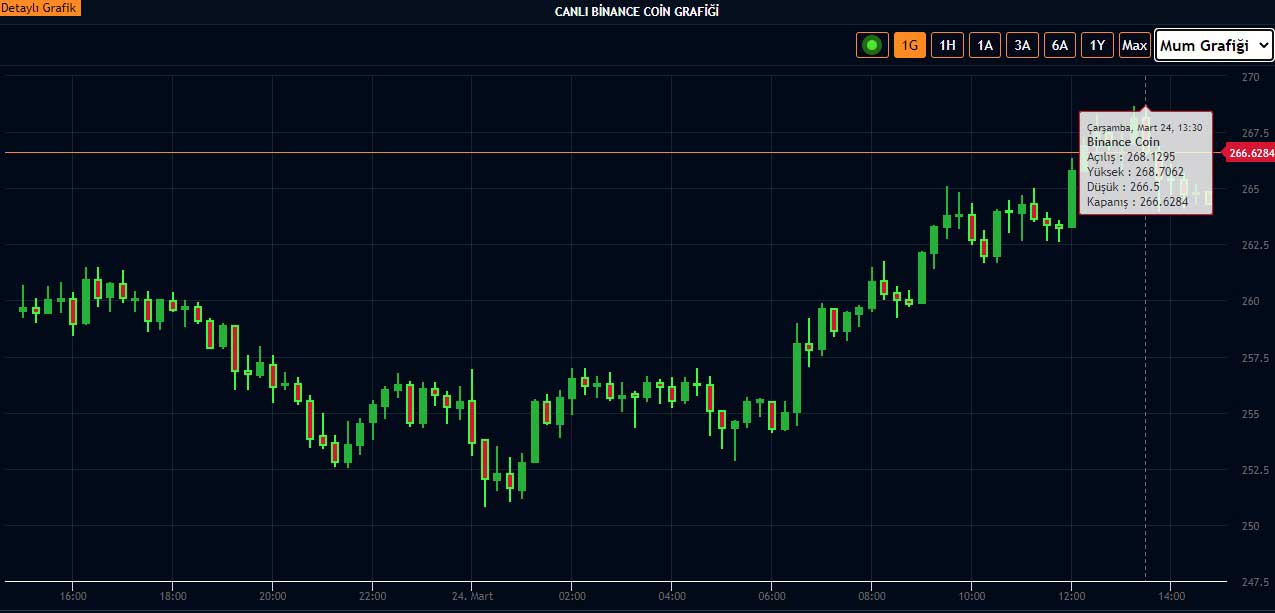Click the Kapanış : 266.6284 value
This screenshot has width=1275, height=613.
coord(1137,202)
